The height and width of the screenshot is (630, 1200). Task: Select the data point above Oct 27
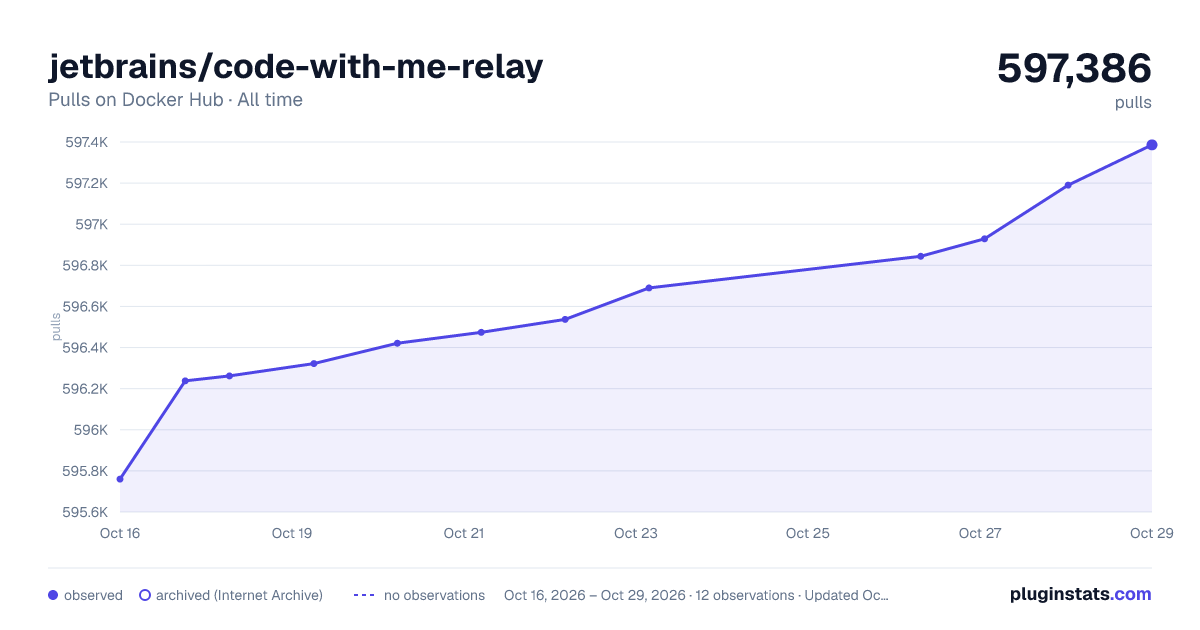click(984, 239)
